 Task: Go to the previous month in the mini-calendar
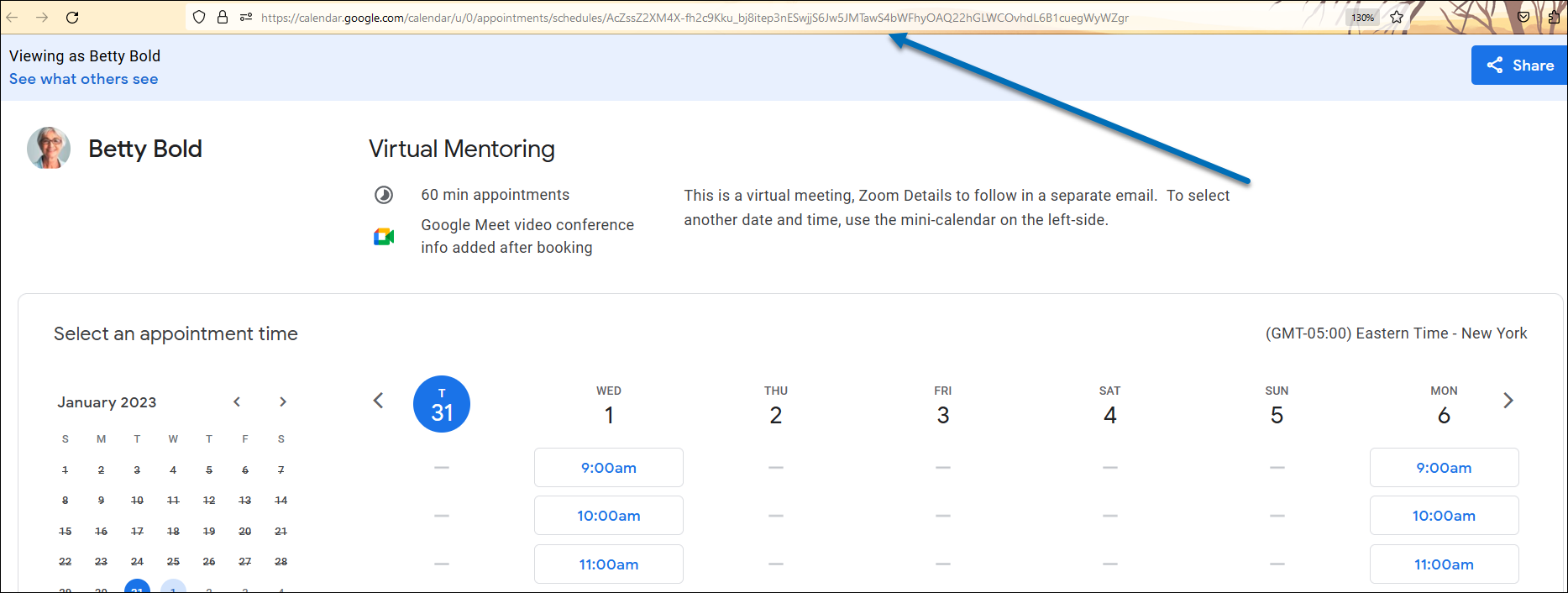[237, 401]
